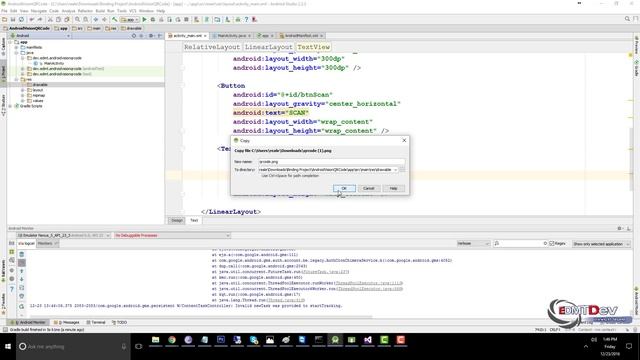Select the values folder in project tree
This screenshot has height=360, width=640.
(x=38, y=100)
